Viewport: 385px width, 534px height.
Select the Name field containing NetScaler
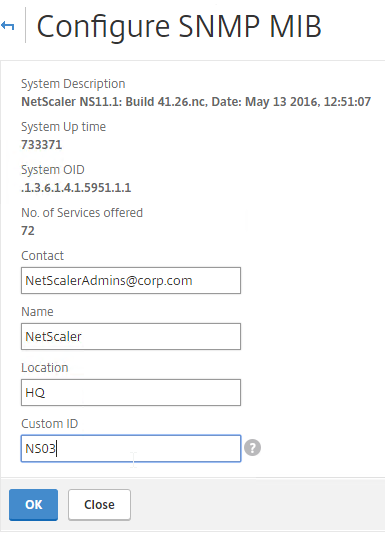[131, 336]
